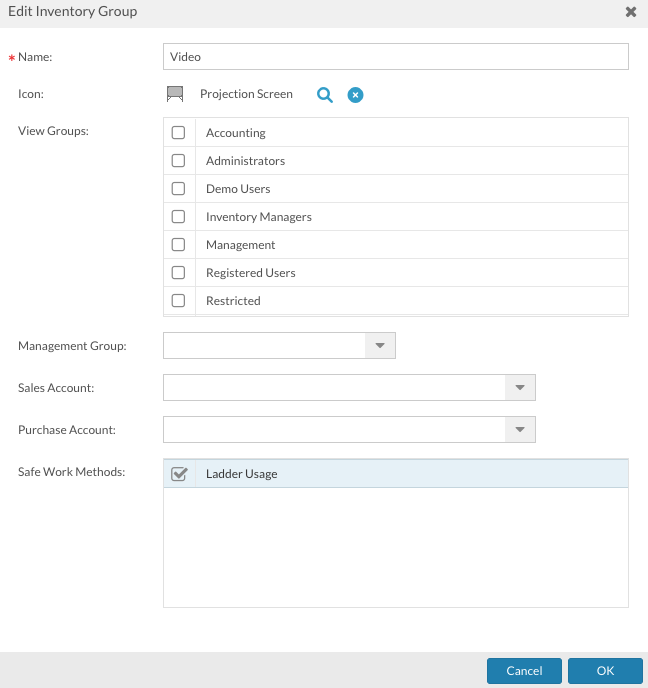Click the Projection Screen icon preview
The width and height of the screenshot is (648, 688).
pyautogui.click(x=175, y=94)
